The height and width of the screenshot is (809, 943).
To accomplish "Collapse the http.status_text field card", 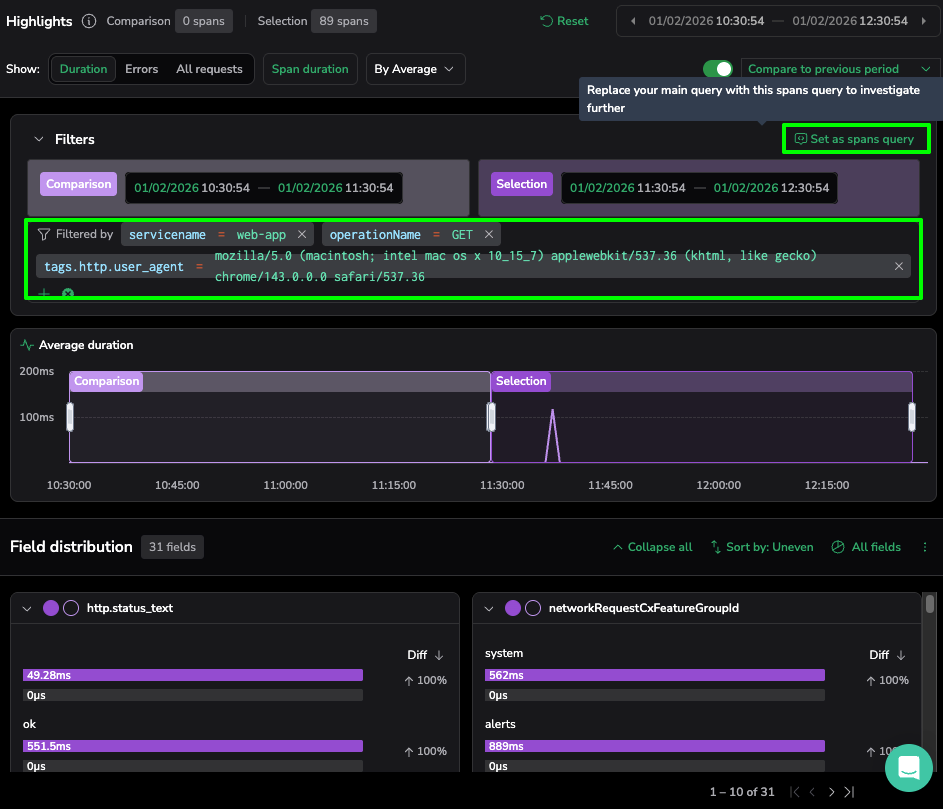I will [x=27, y=608].
